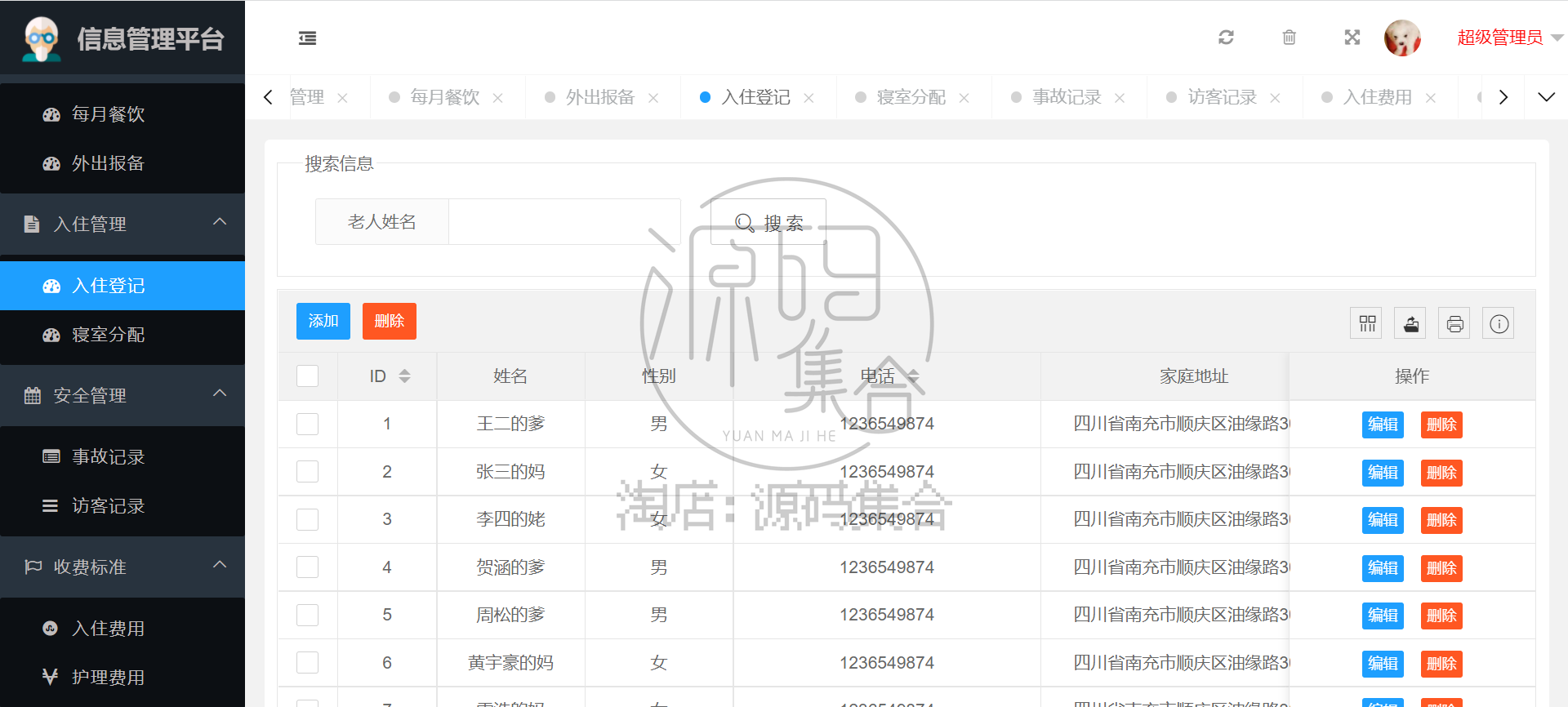This screenshot has width=1568, height=707.
Task: Close the 入住登记 tab
Action: click(x=808, y=98)
